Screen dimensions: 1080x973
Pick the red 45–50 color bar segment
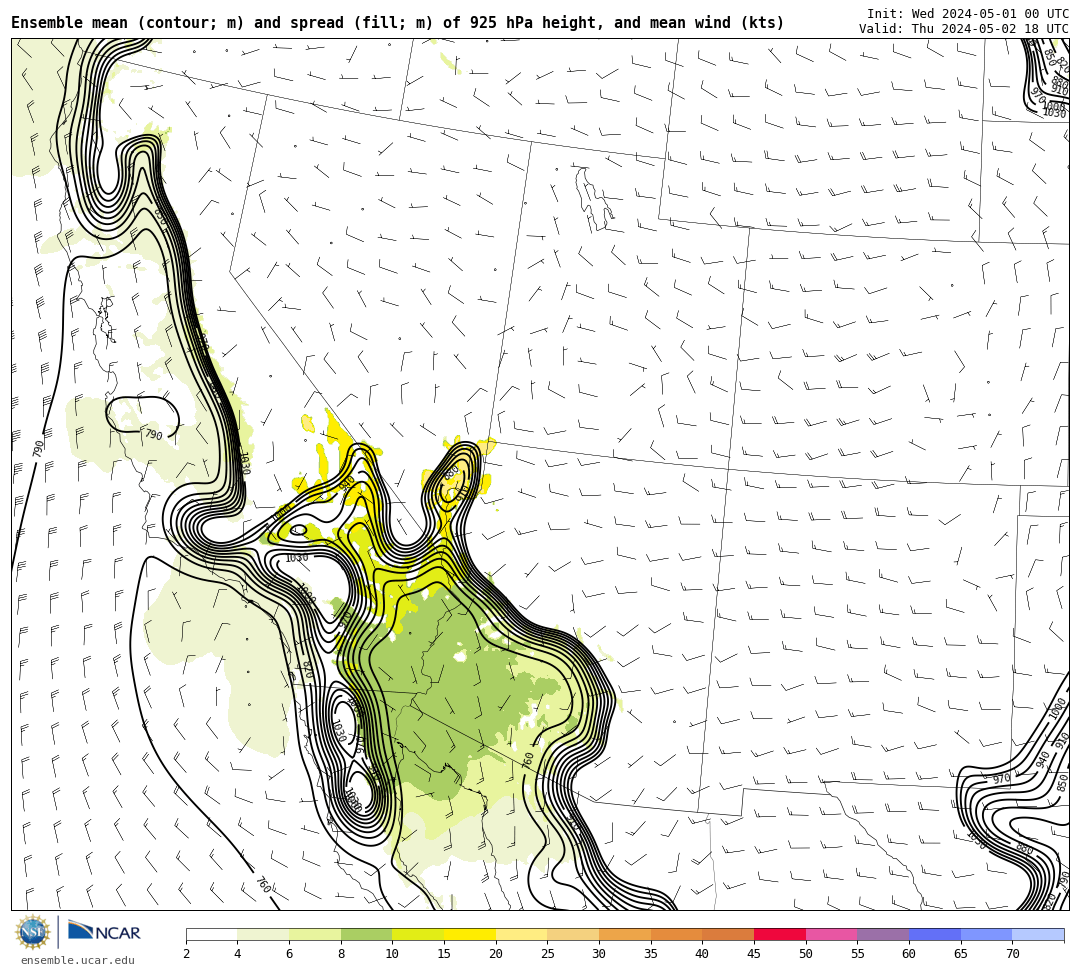780,934
